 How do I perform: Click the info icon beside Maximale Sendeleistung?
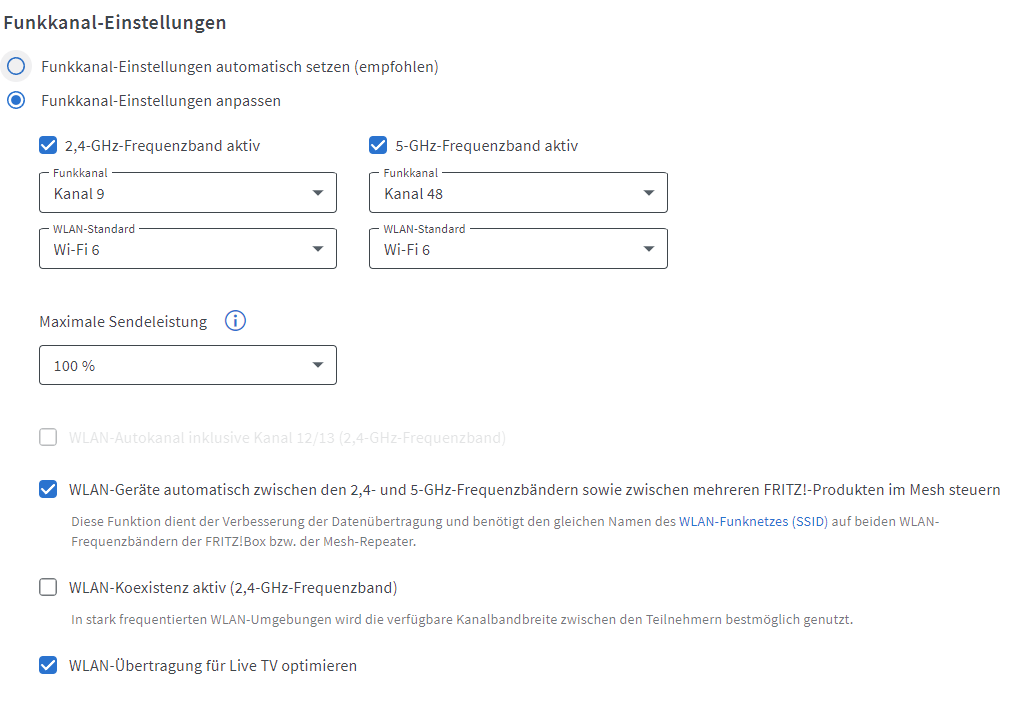click(235, 321)
